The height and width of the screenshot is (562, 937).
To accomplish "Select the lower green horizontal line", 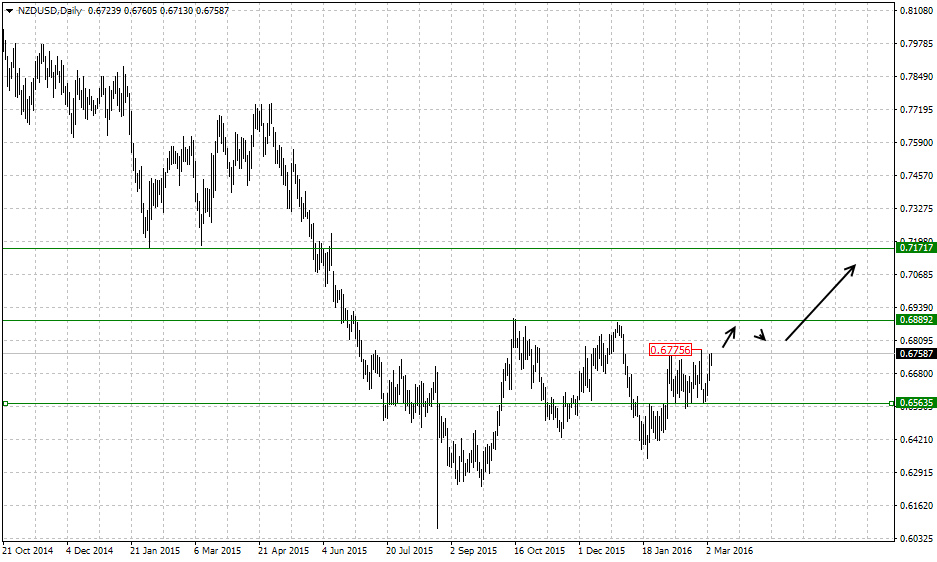I will pos(450,320).
